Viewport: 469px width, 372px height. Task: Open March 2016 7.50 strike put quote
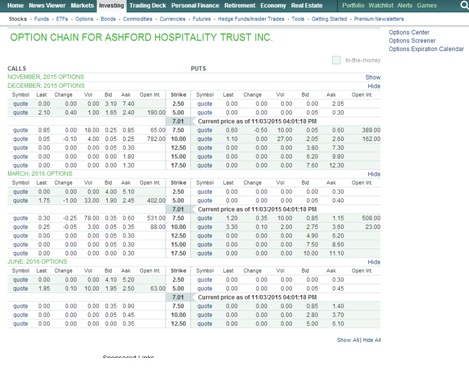(204, 218)
